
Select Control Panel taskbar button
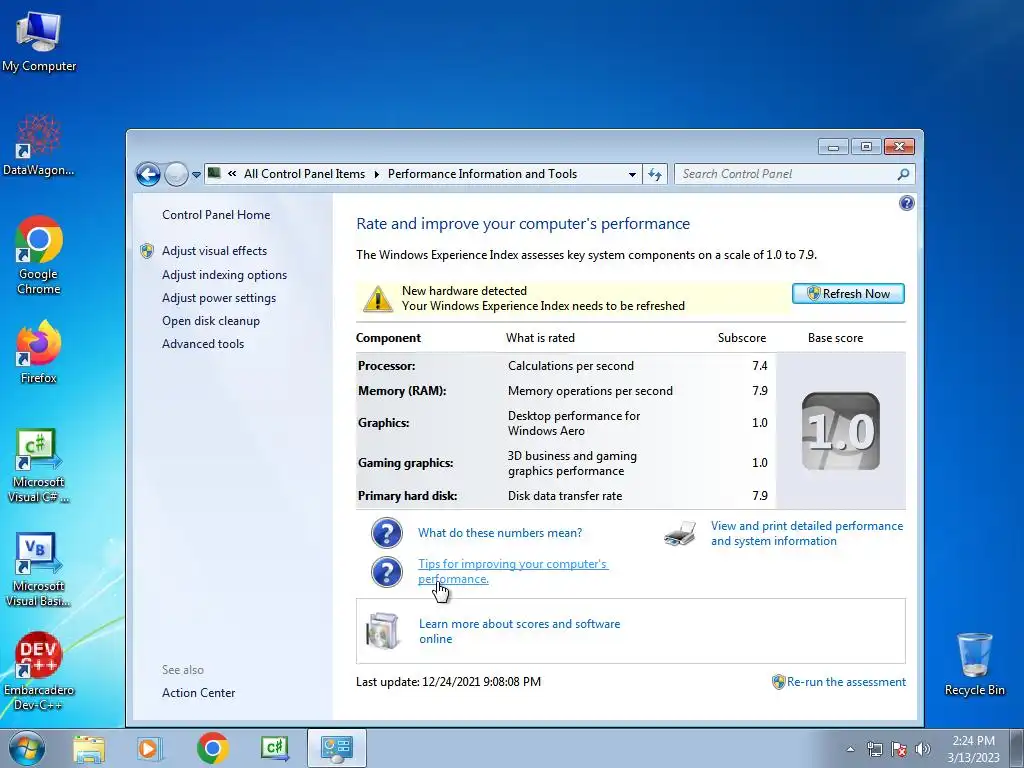336,748
